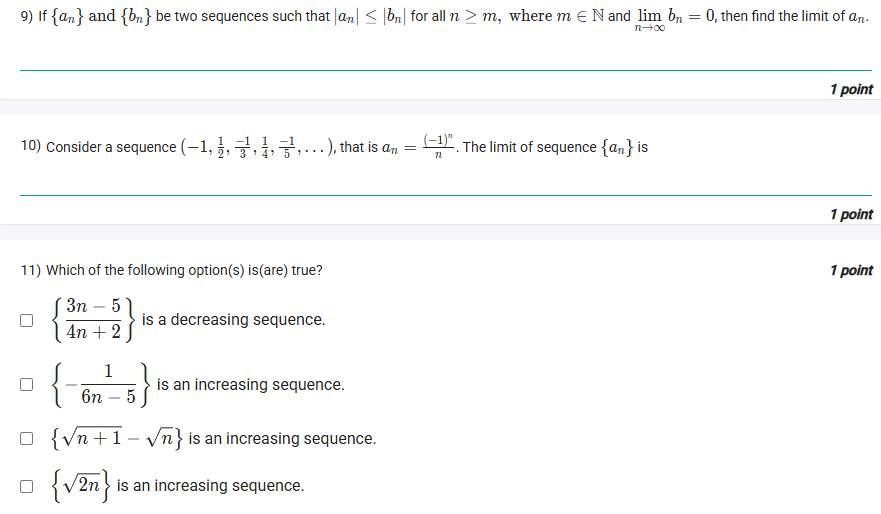Click the (3n−5)/(4n+2) fraction formula
This screenshot has width=881, height=514.
[93, 320]
